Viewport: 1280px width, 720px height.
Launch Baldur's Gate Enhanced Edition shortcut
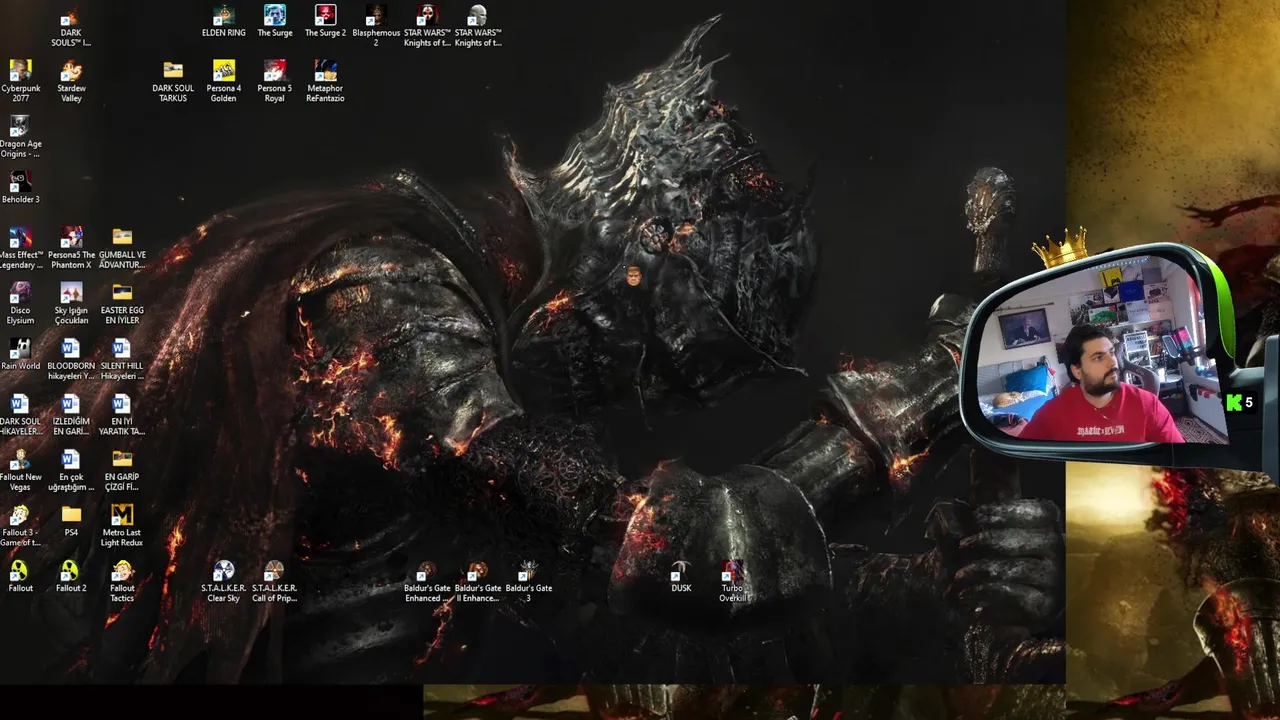427,582
